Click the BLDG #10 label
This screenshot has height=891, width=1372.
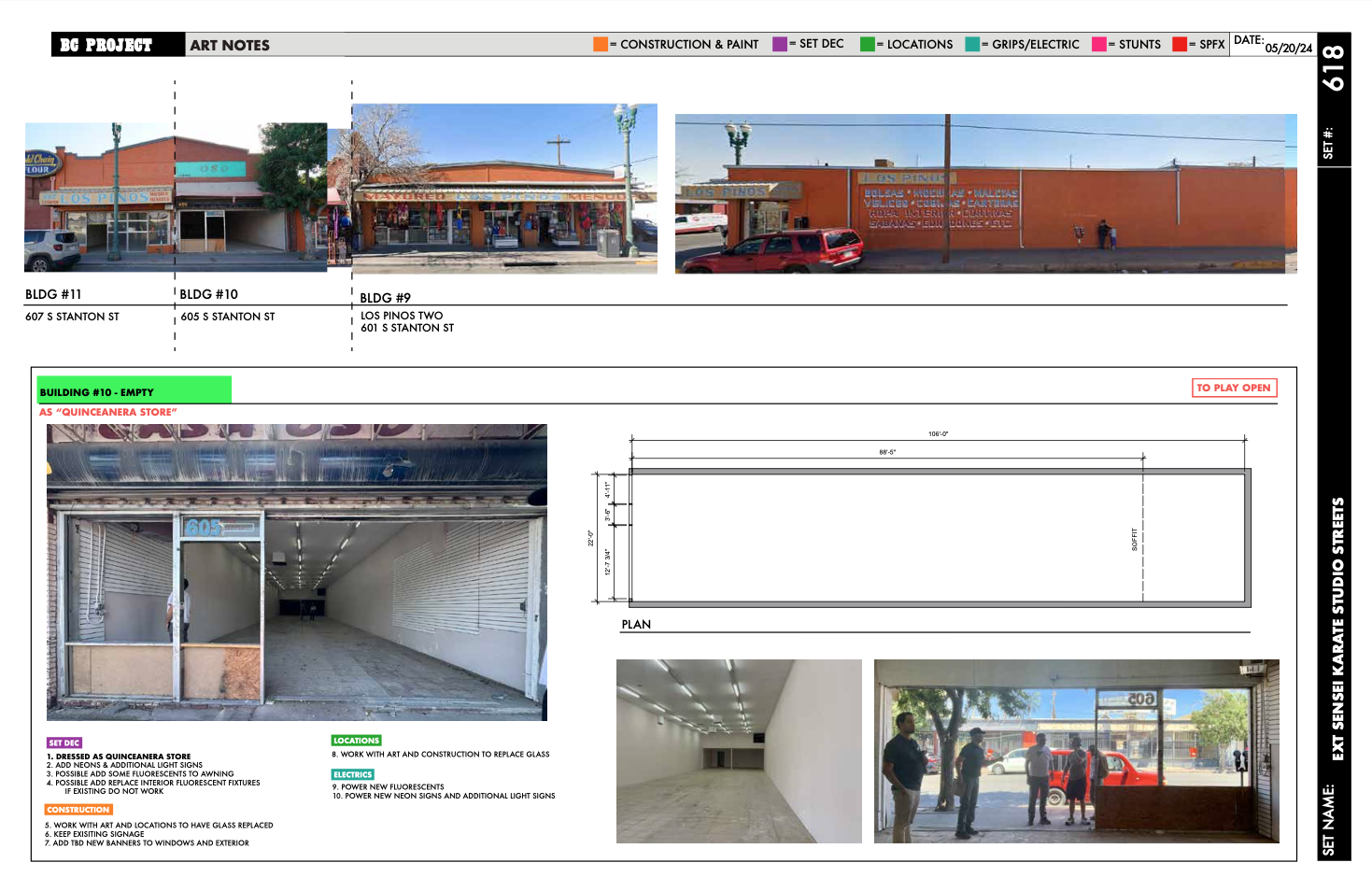tap(208, 294)
